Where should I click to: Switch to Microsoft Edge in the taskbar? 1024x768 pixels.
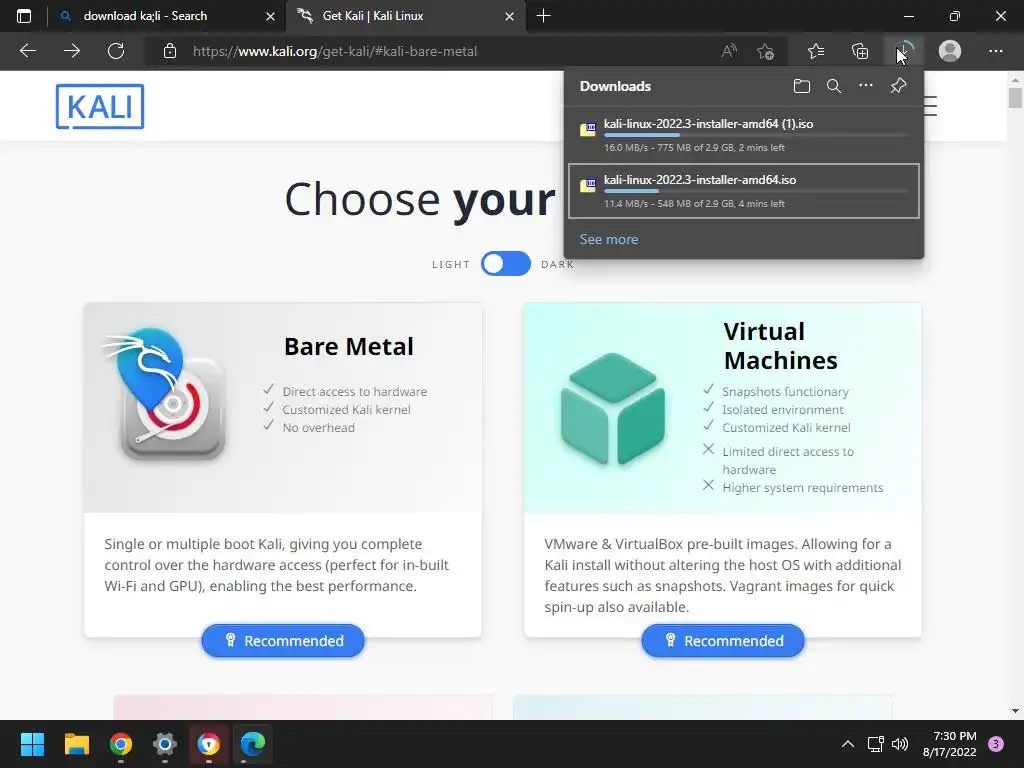point(253,744)
